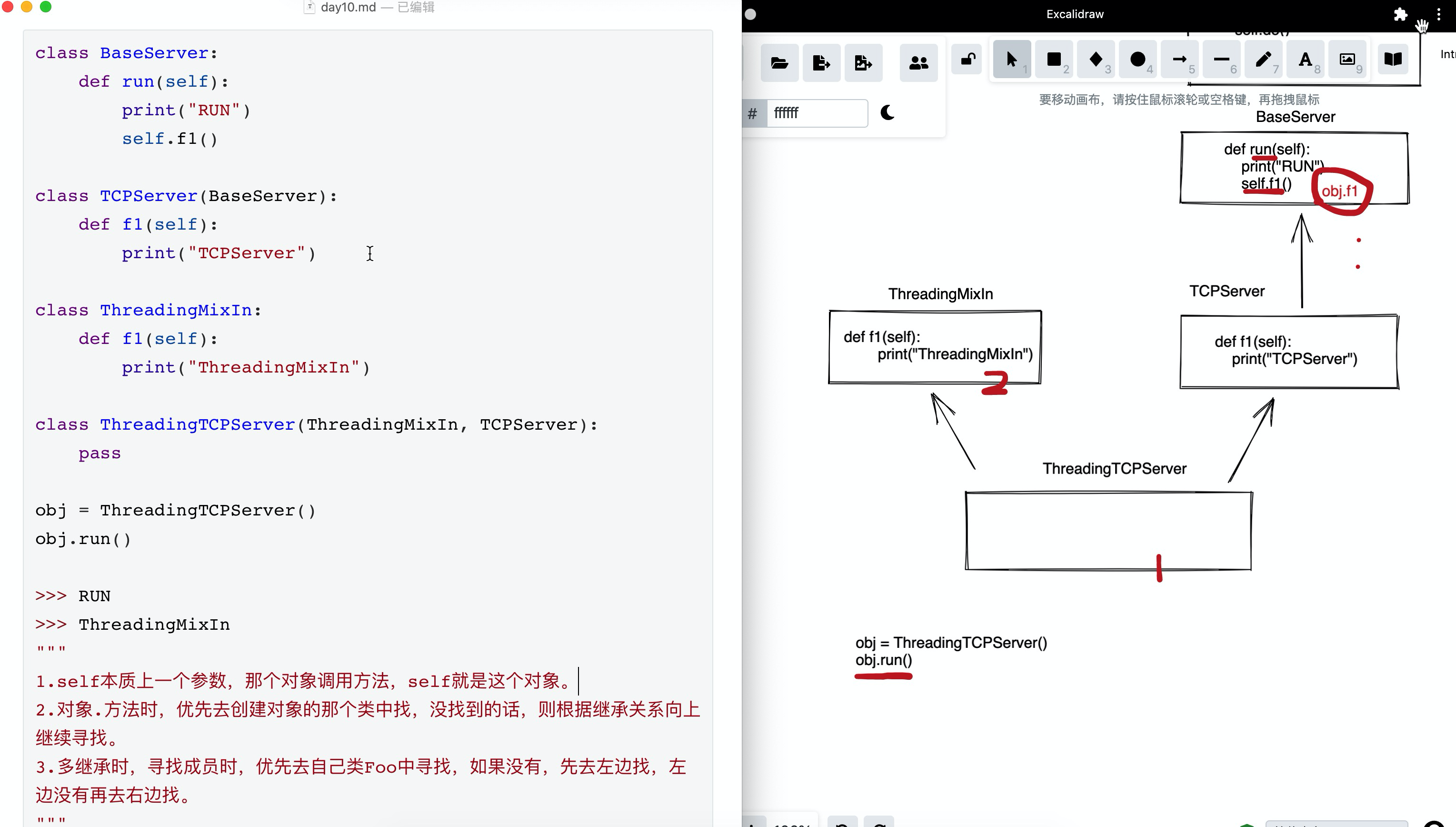Image resolution: width=1456 pixels, height=827 pixels.
Task: Select the diamond shape tool
Action: [x=1096, y=60]
